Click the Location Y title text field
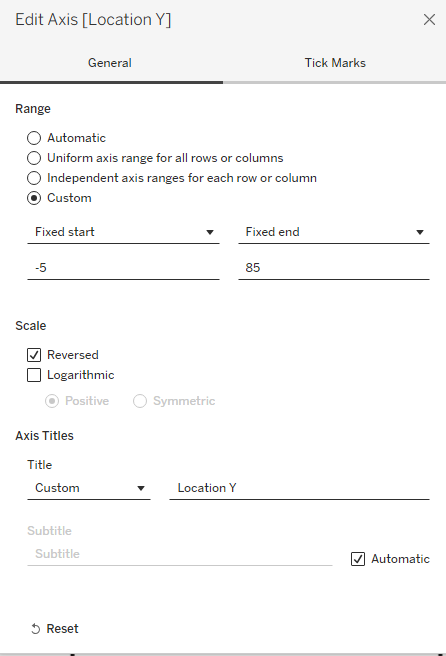446x656 pixels. pyautogui.click(x=300, y=488)
